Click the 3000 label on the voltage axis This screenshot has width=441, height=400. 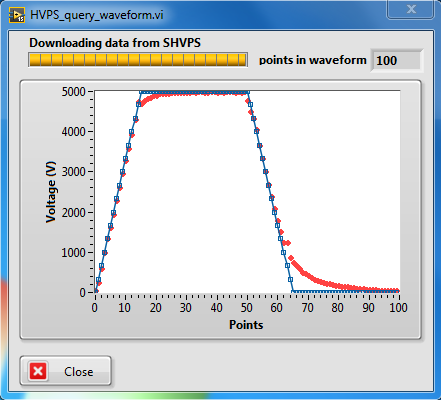point(73,172)
